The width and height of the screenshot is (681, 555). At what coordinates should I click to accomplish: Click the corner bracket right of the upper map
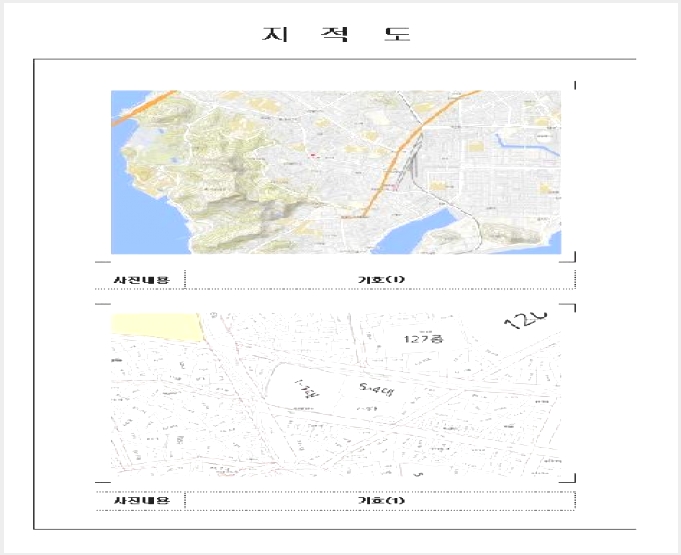coord(568,257)
